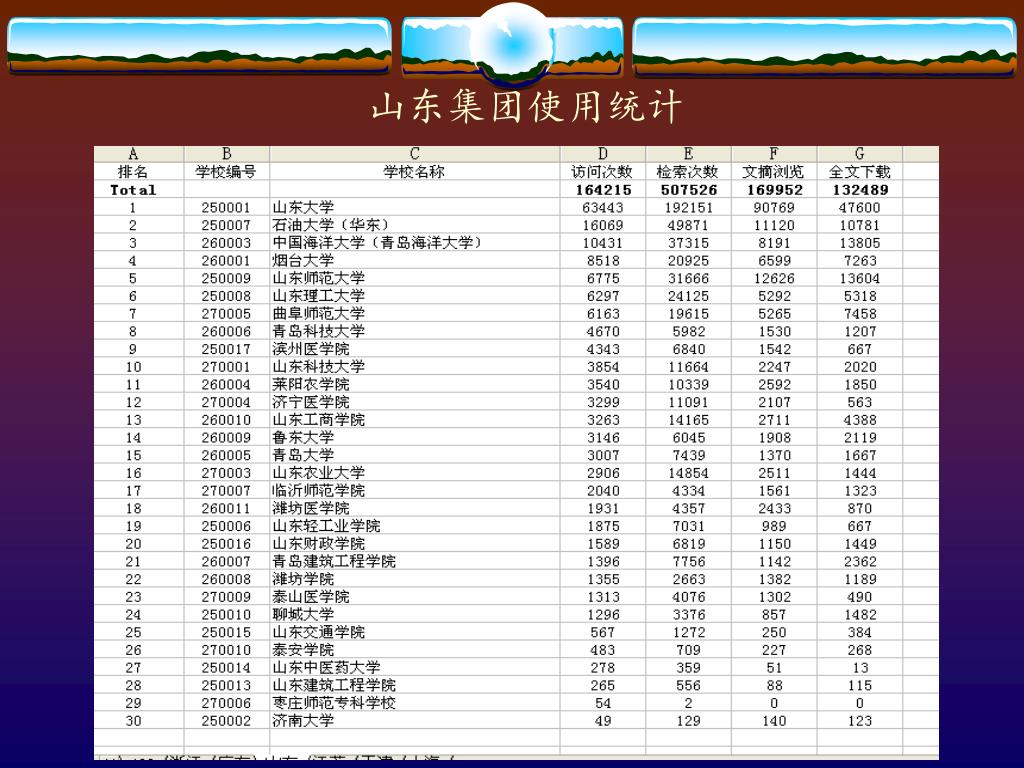Click the 山东中医药大学 cell
Viewport: 1024px width, 768px height.
[x=415, y=667]
